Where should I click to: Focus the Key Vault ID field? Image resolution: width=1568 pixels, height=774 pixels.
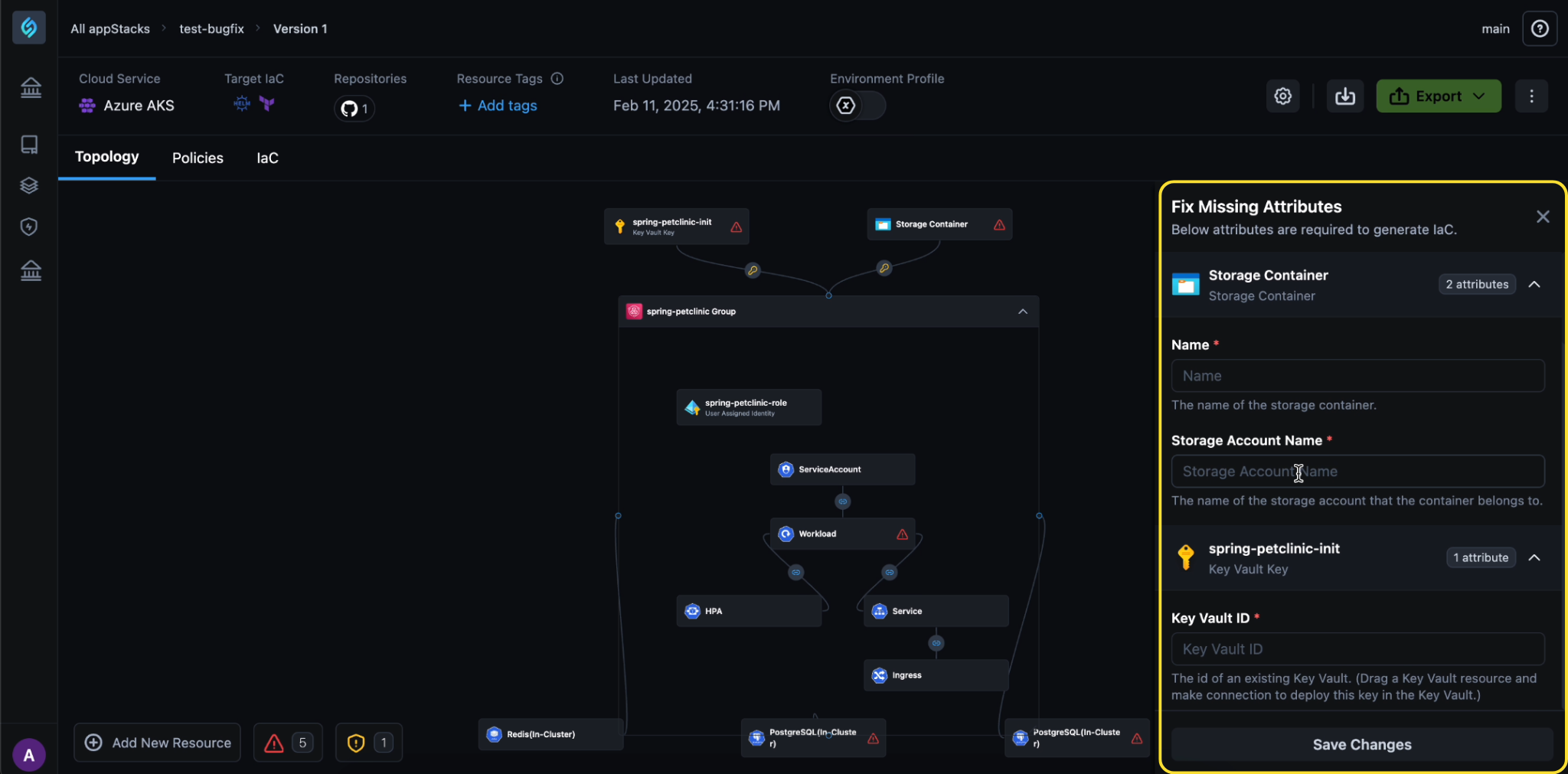point(1357,649)
